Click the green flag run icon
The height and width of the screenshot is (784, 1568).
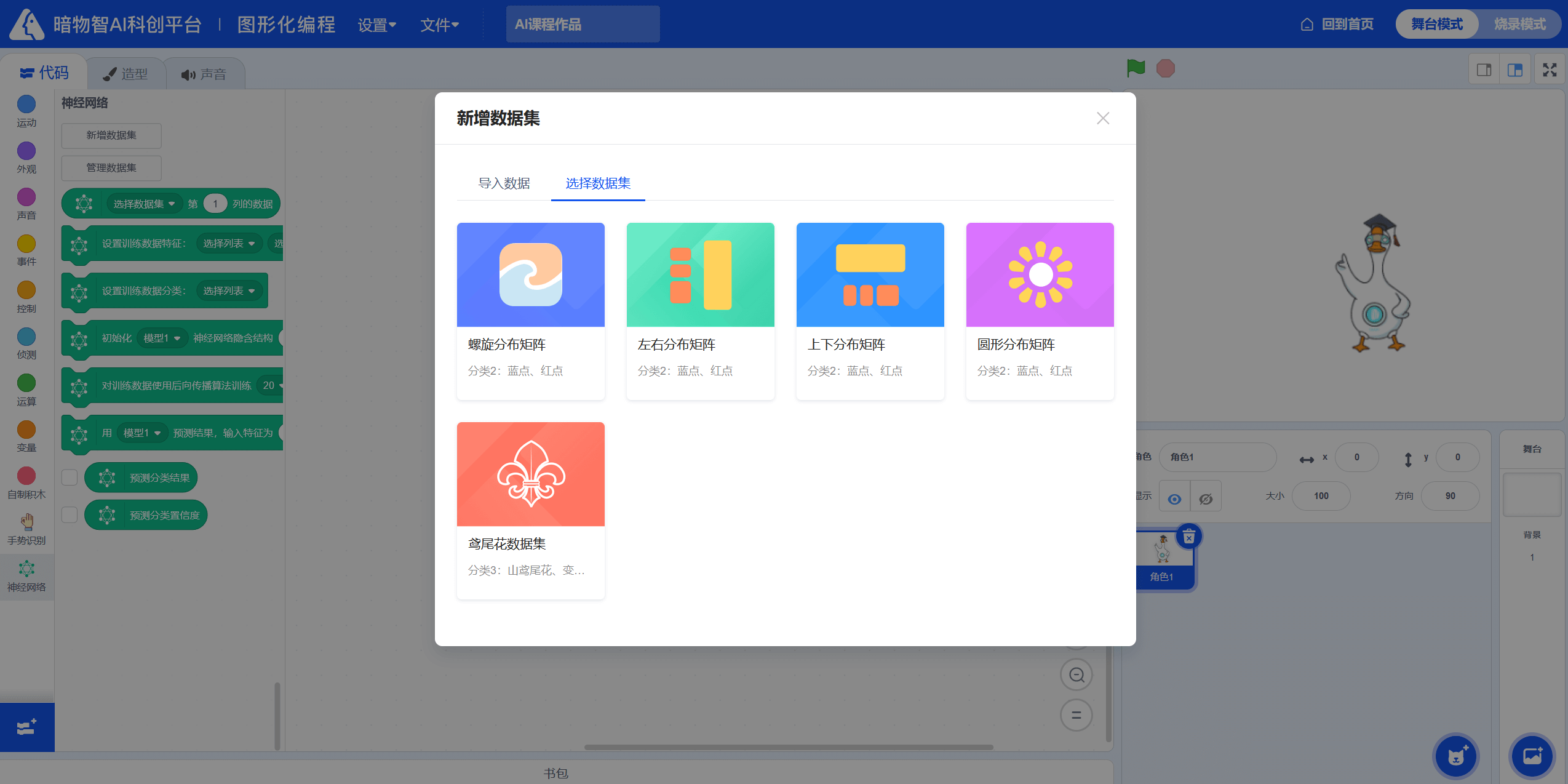1136,68
